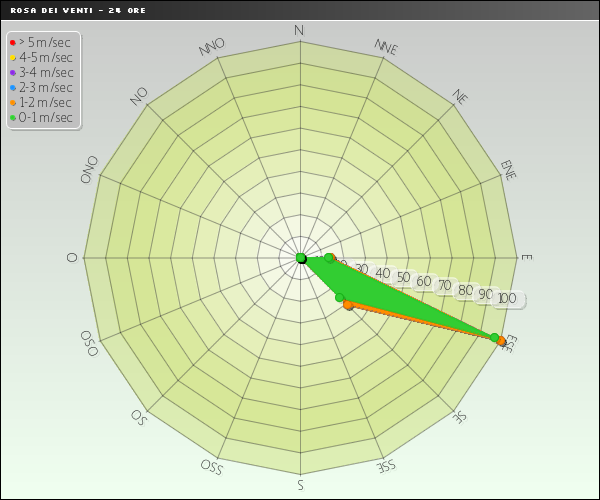Click the green data point on SE axis
The image size is (600, 500).
(339, 297)
